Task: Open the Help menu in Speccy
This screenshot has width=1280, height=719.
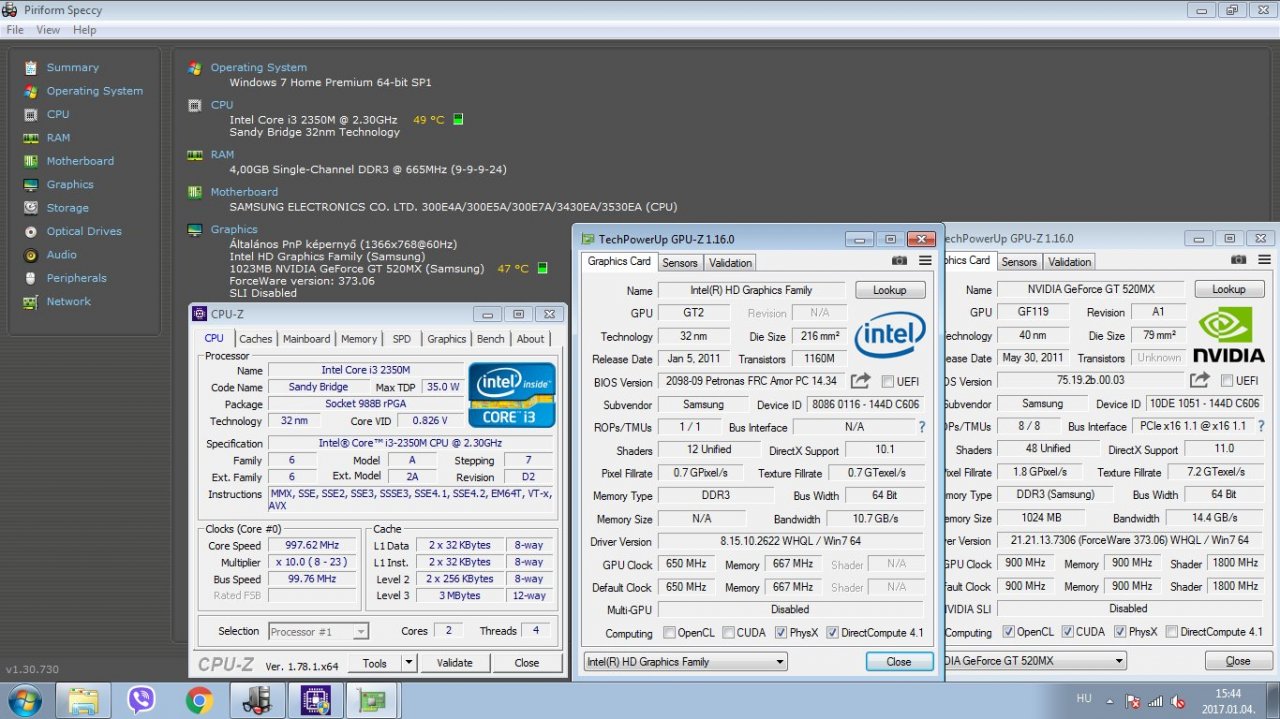Action: click(x=85, y=30)
